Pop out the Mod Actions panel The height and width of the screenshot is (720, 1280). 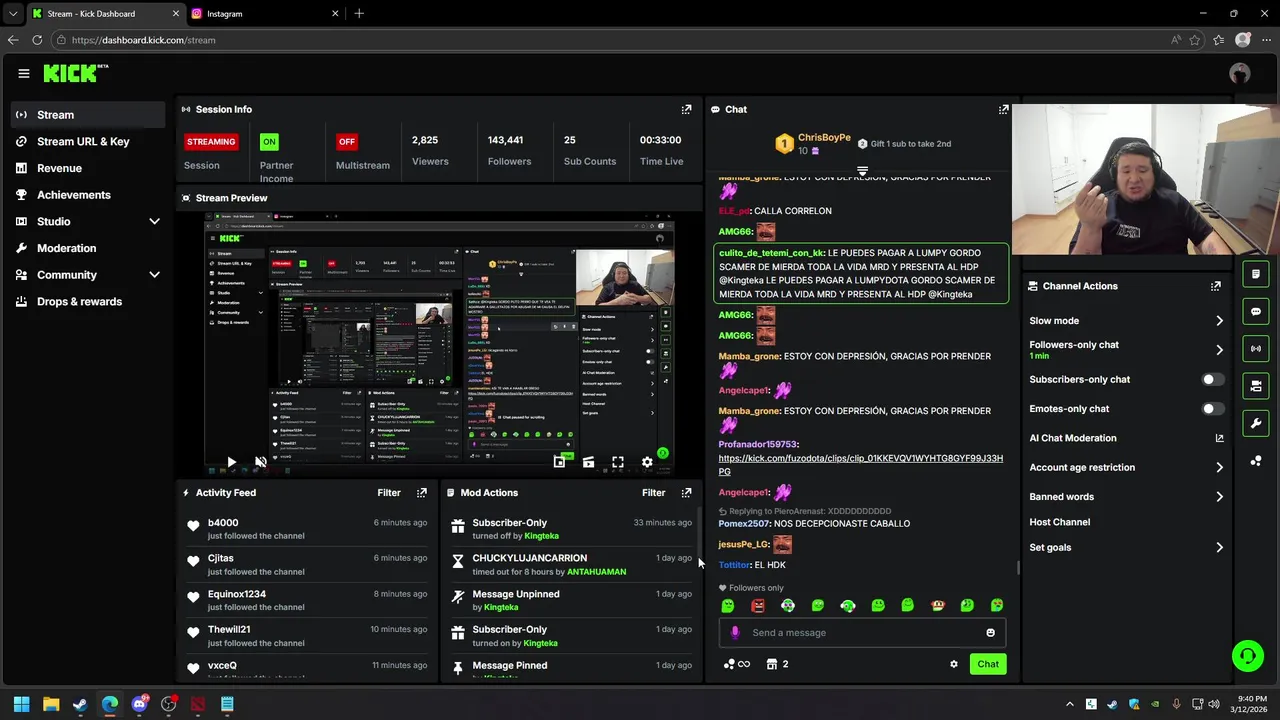(x=686, y=493)
